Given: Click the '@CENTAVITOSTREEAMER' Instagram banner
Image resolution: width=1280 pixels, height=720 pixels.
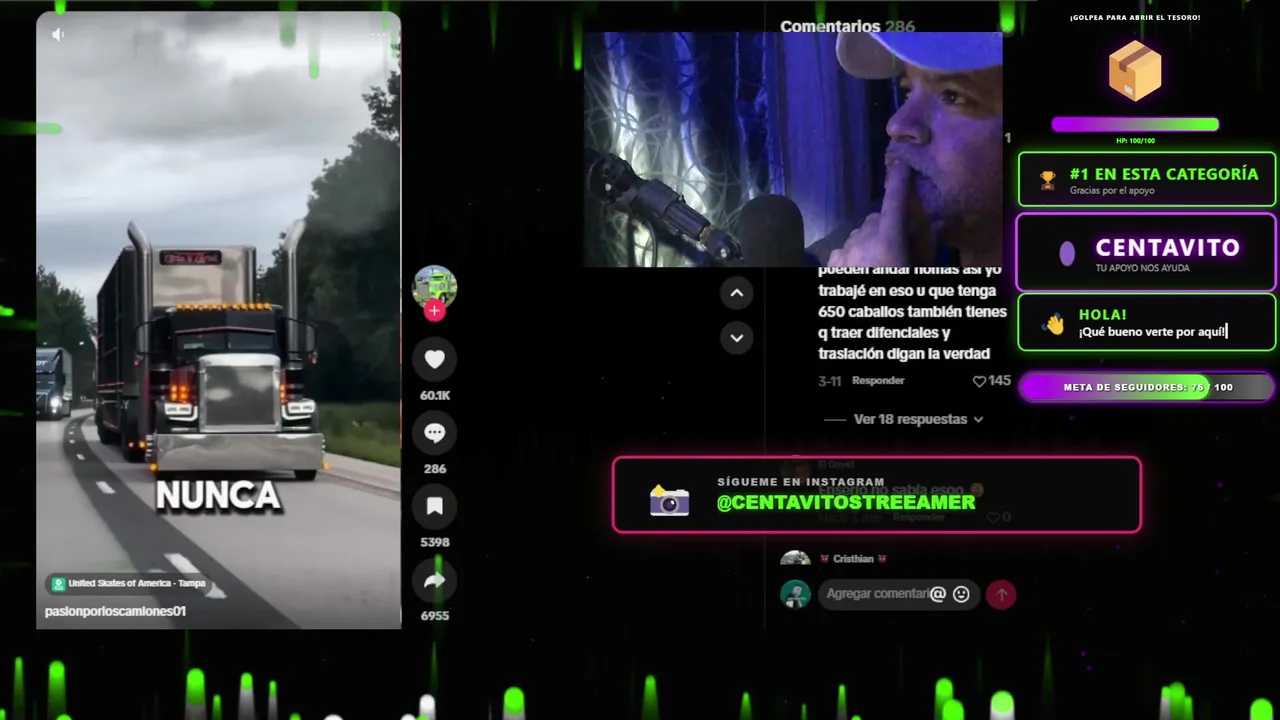Looking at the screenshot, I should coord(877,494).
